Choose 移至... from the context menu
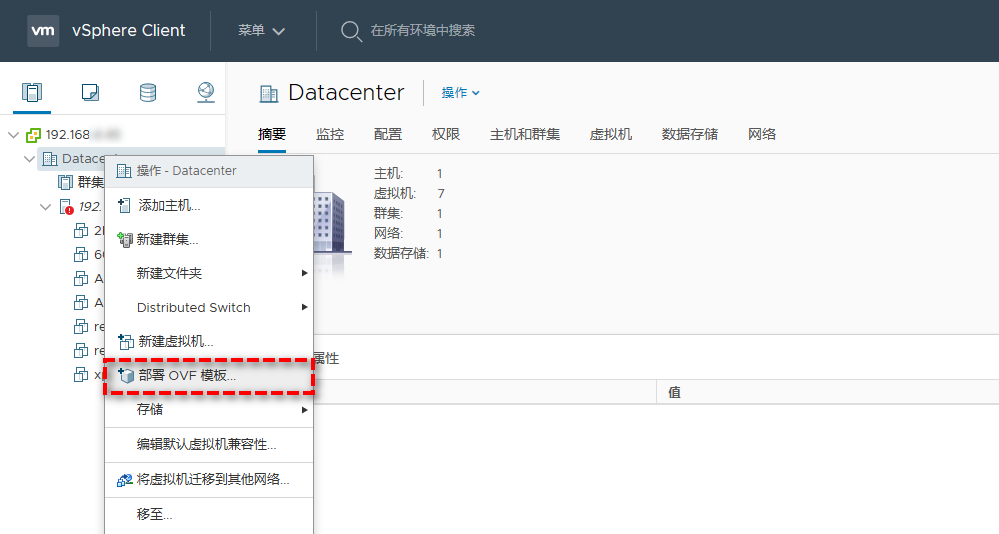The height and width of the screenshot is (534, 999). 209,514
